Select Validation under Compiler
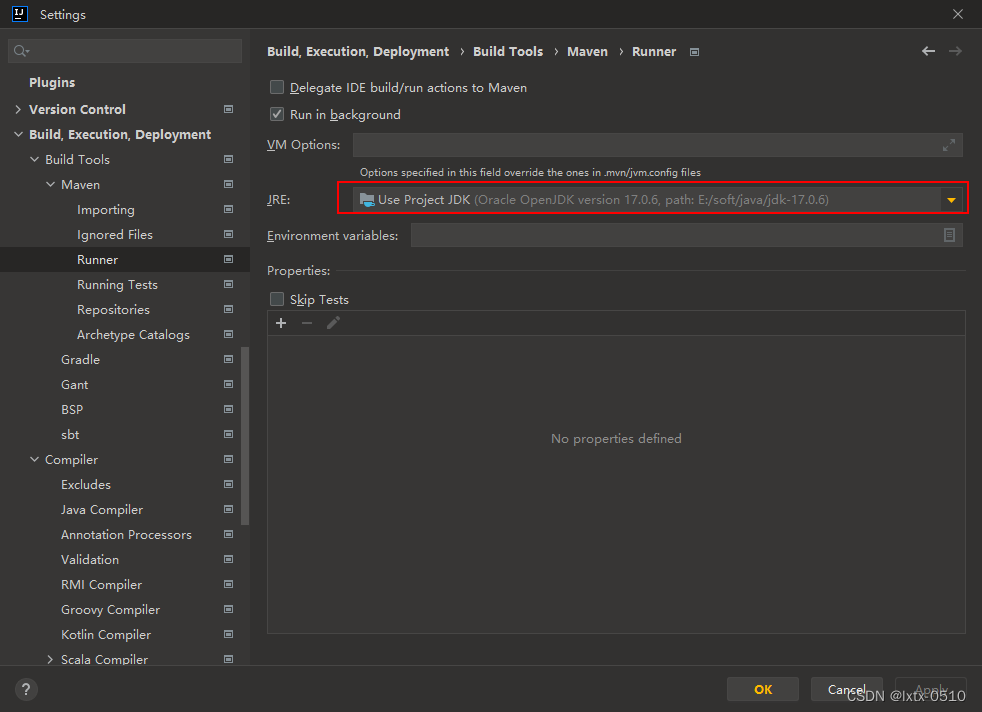This screenshot has height=712, width=982. [x=90, y=560]
